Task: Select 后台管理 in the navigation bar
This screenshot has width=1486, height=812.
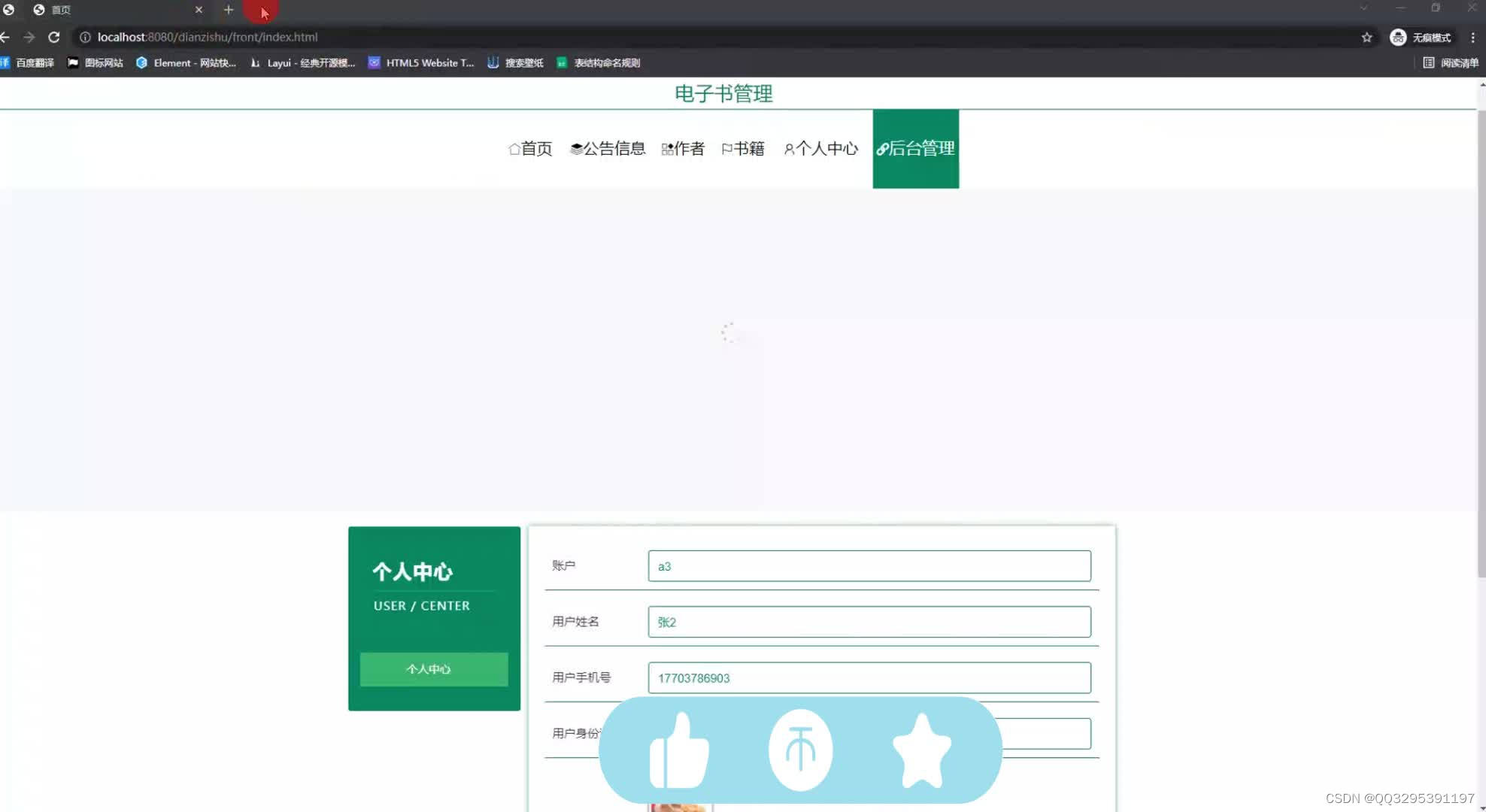Action: pyautogui.click(x=915, y=149)
